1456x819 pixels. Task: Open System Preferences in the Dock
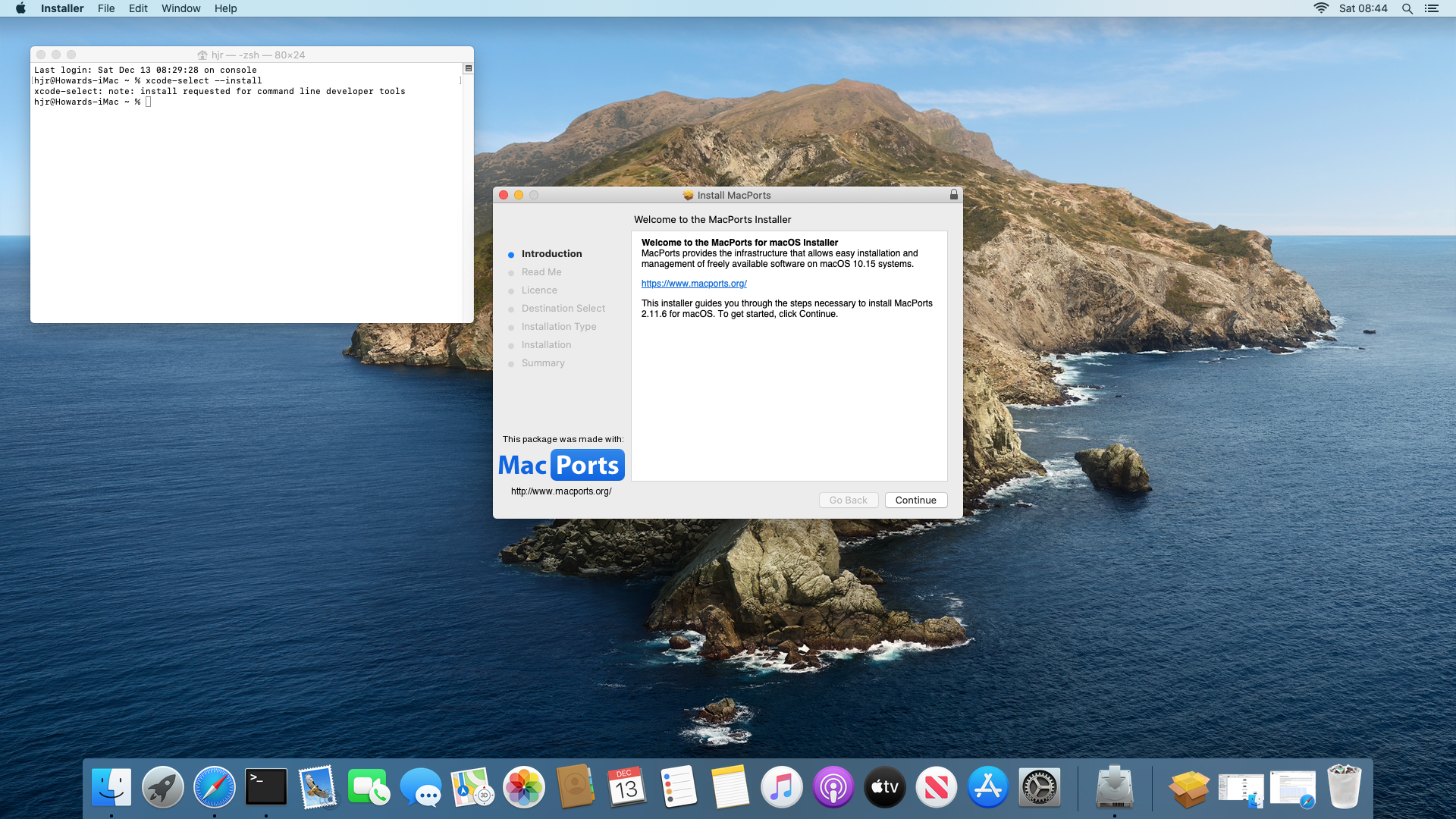[x=1040, y=787]
